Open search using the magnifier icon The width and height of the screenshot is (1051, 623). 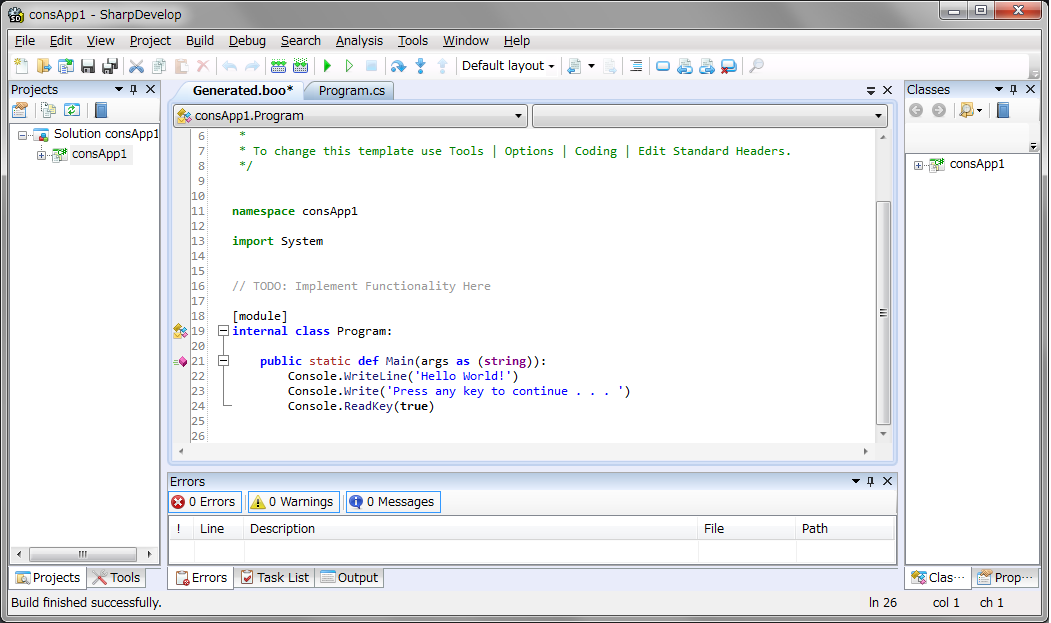point(756,65)
